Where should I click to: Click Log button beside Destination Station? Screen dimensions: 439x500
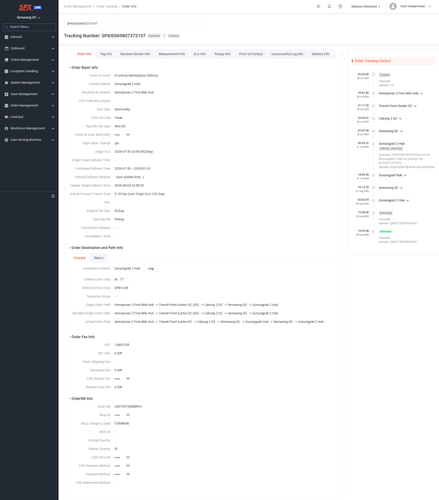point(151,268)
